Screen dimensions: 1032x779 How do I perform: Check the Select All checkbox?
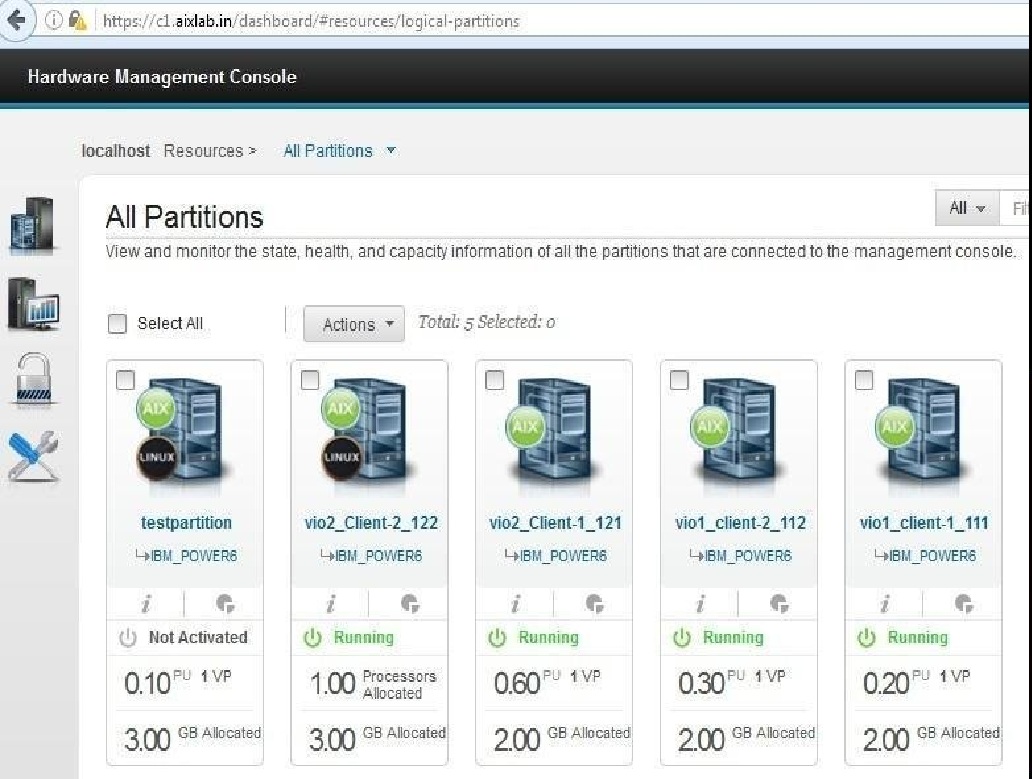click(x=117, y=324)
